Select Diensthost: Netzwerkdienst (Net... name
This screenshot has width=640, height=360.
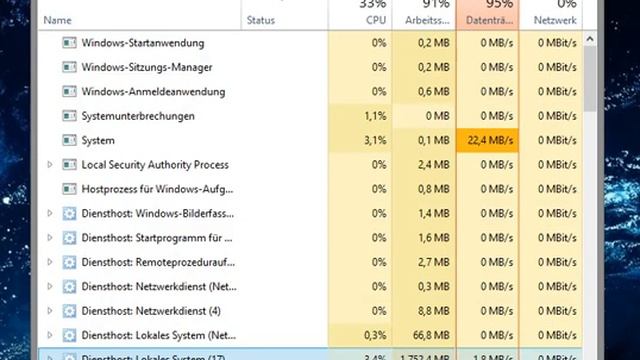click(159, 287)
